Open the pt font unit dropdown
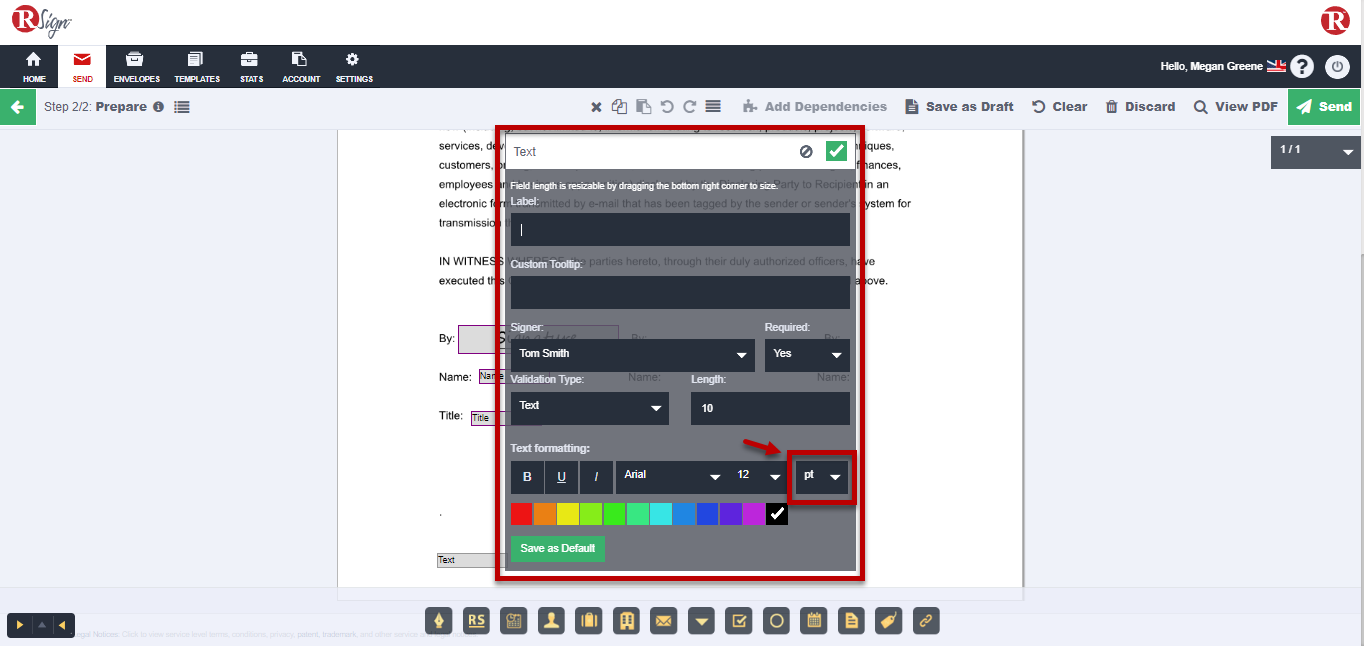Viewport: 1364px width, 646px height. [822, 476]
